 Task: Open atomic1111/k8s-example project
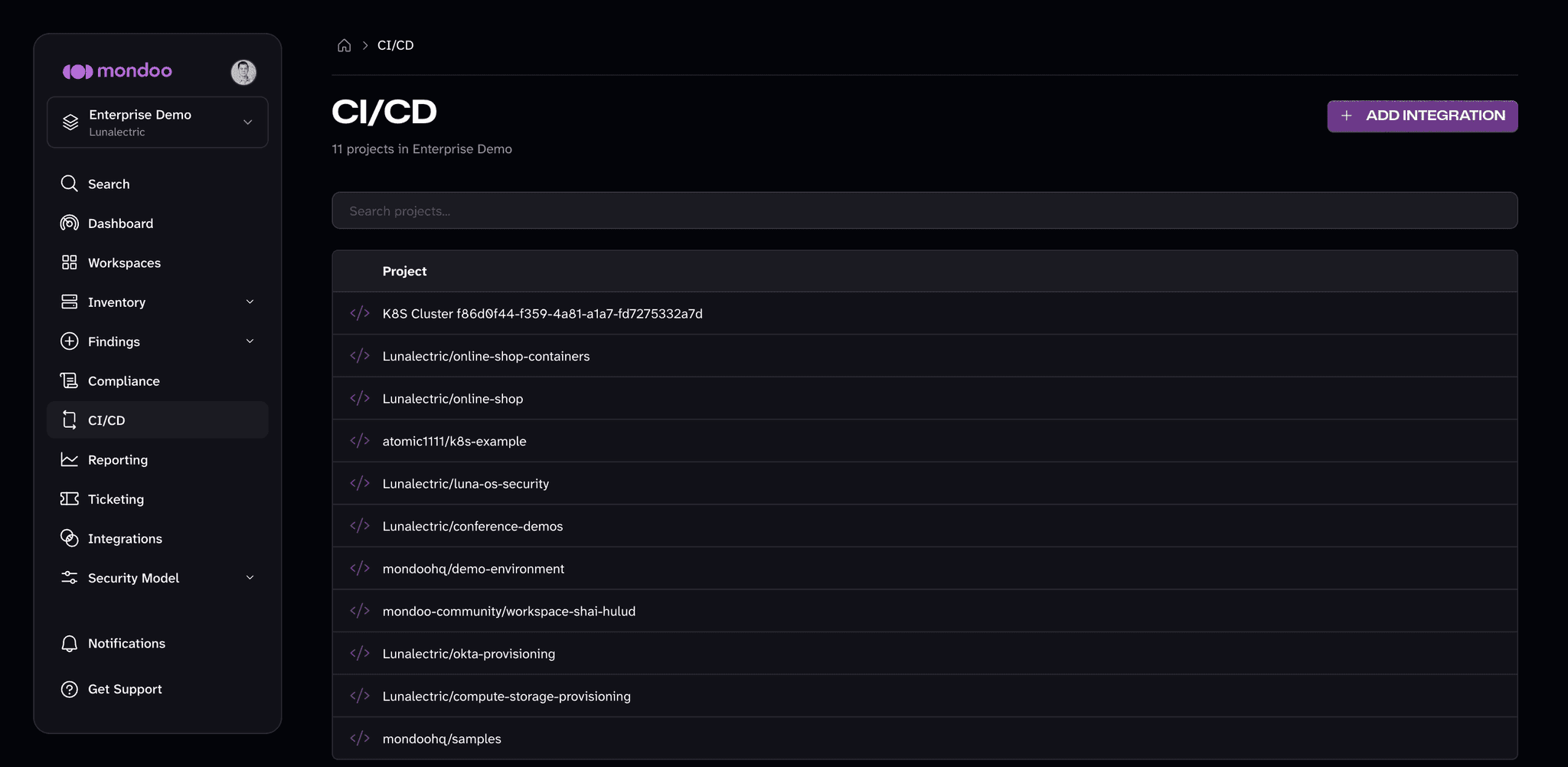click(x=925, y=441)
